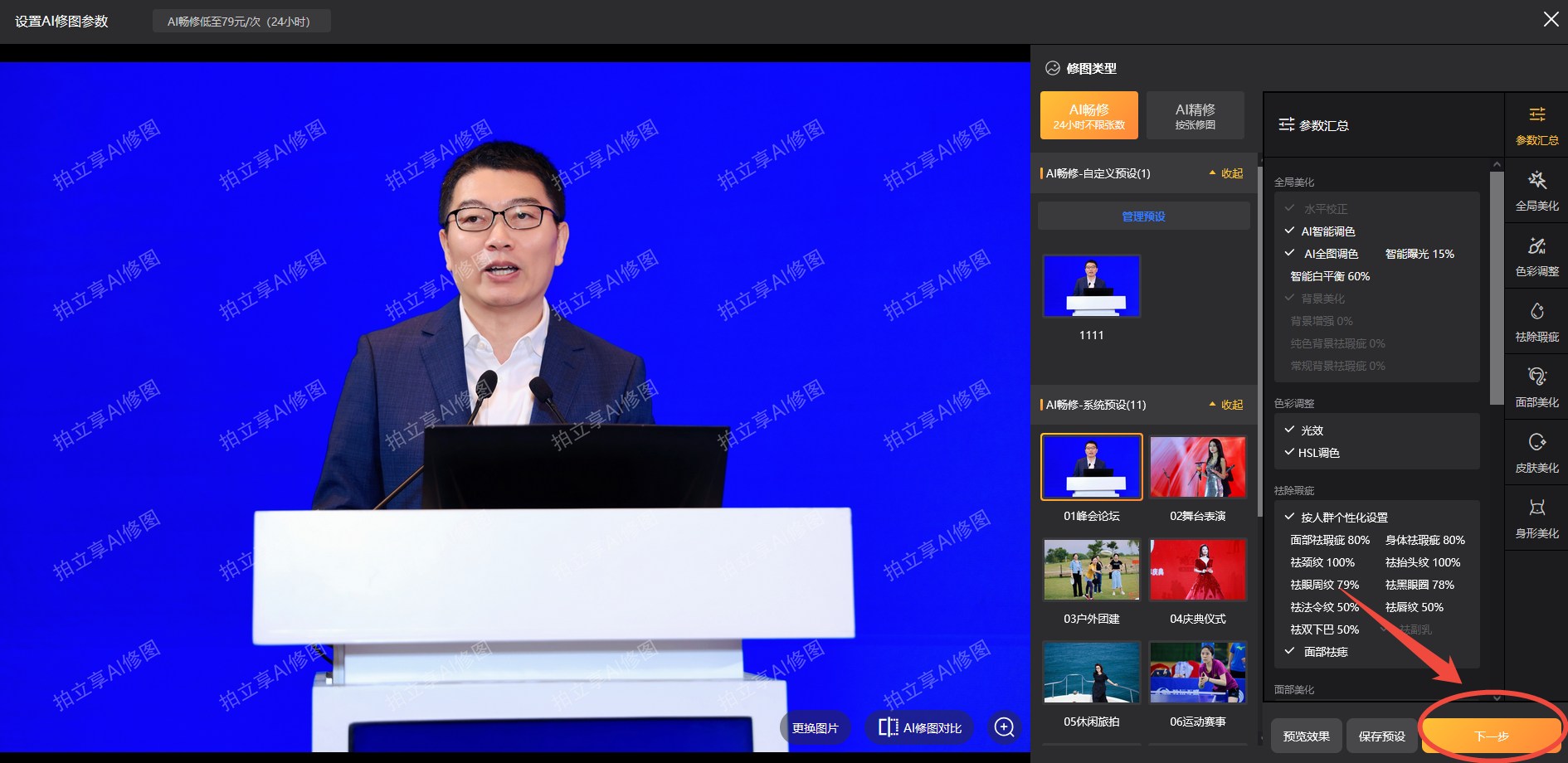Click the 下一步 button
Viewport: 1568px width, 763px height.
tap(1491, 736)
